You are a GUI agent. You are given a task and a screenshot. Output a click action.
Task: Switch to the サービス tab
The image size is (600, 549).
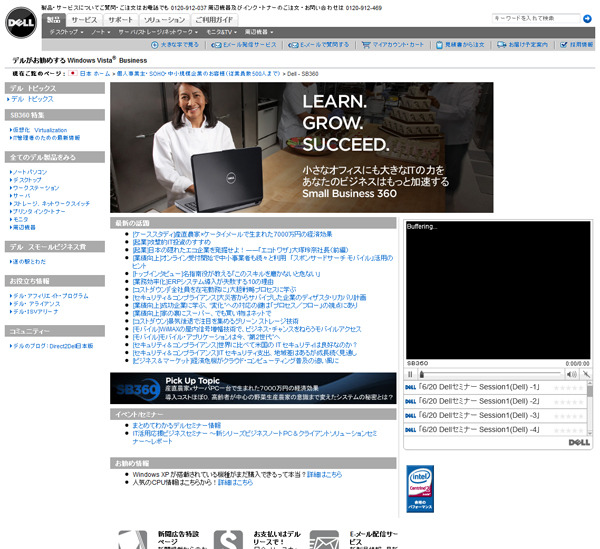[x=84, y=20]
